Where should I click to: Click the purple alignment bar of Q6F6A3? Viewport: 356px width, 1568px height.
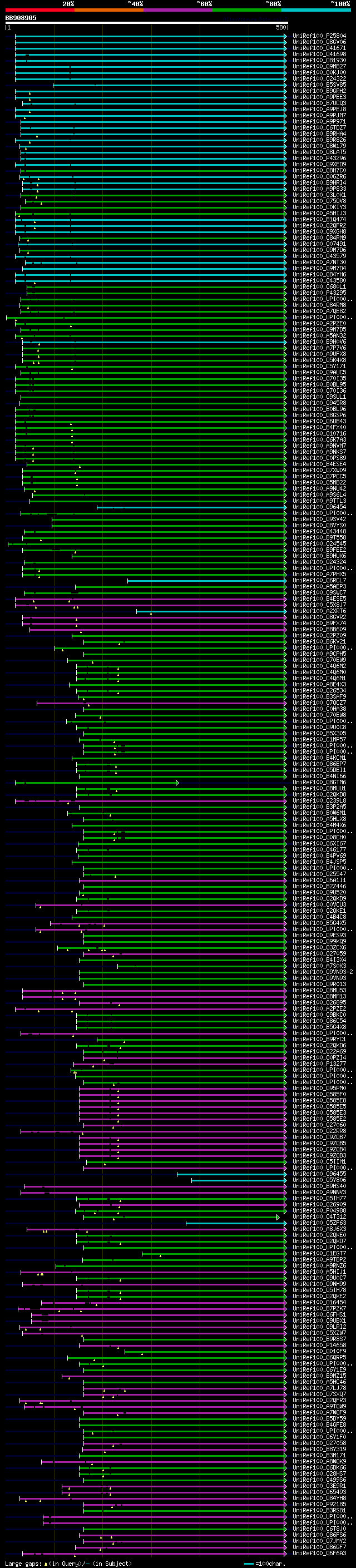pos(154,1554)
